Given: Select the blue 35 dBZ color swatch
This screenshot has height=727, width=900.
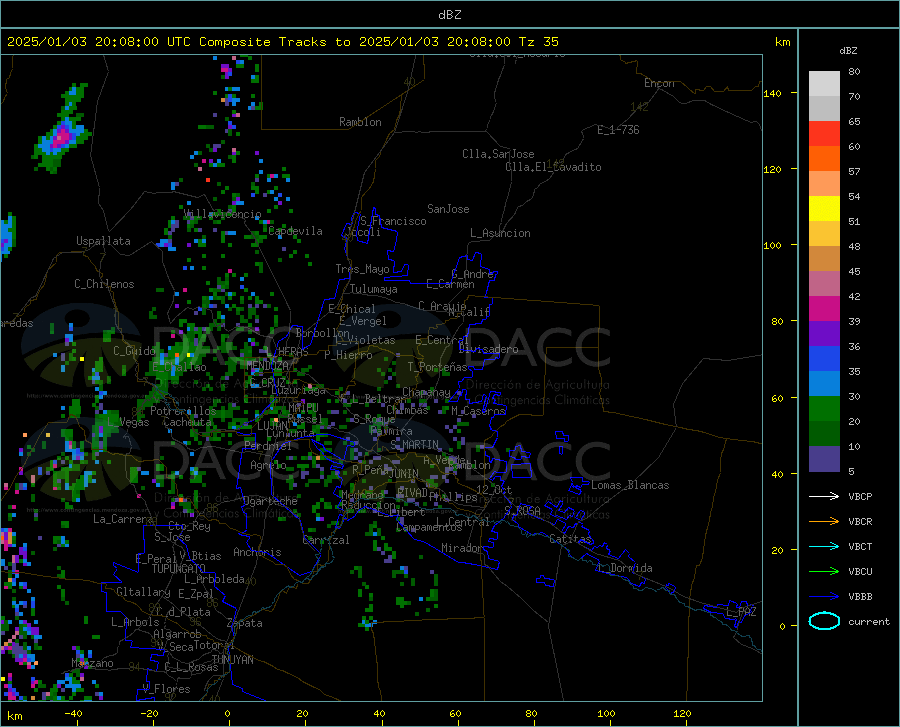Looking at the screenshot, I should tap(824, 359).
